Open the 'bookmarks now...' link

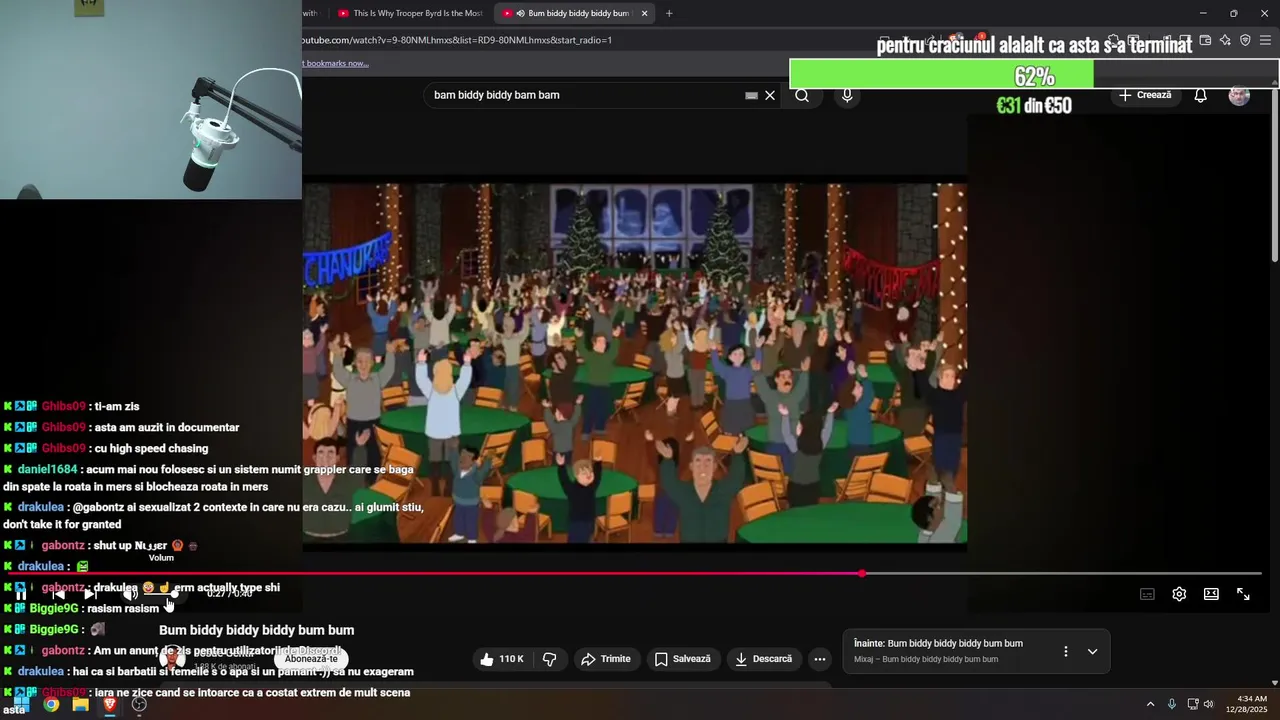pyautogui.click(x=337, y=63)
